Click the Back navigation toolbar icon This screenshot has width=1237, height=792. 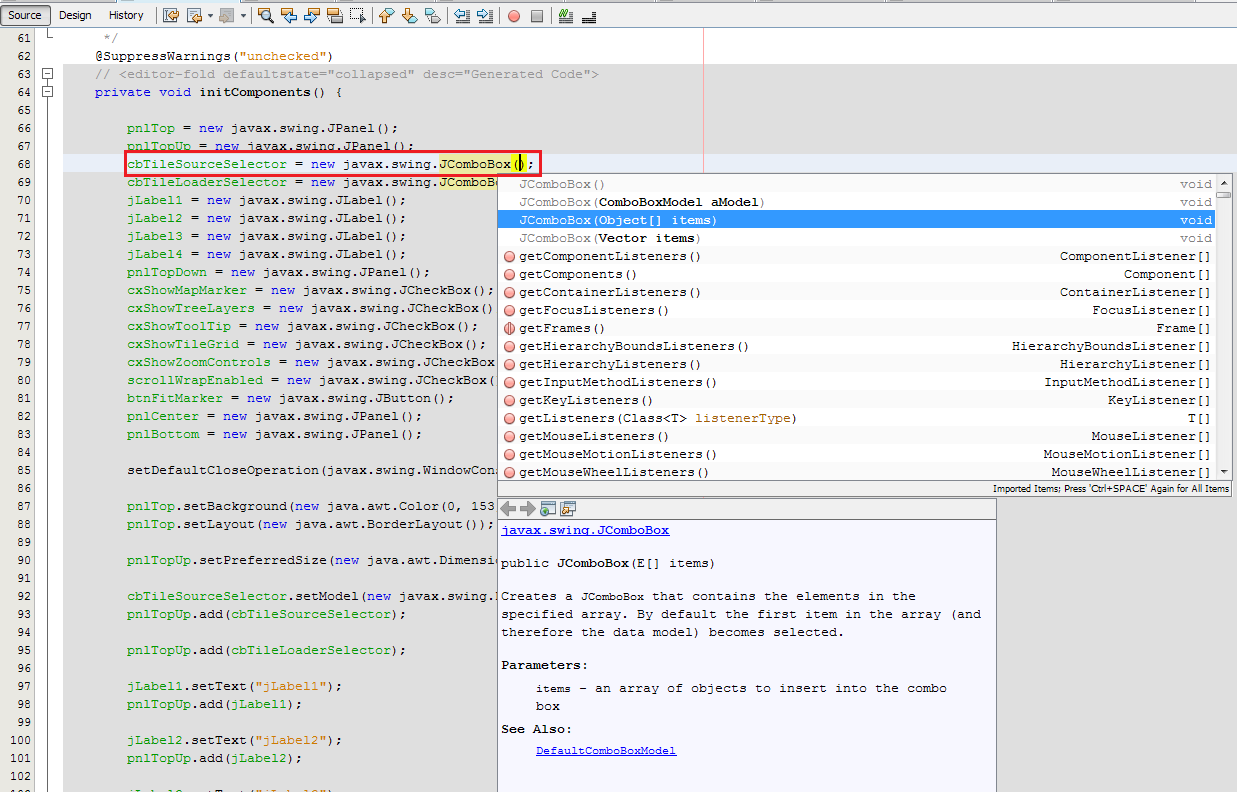[x=195, y=16]
